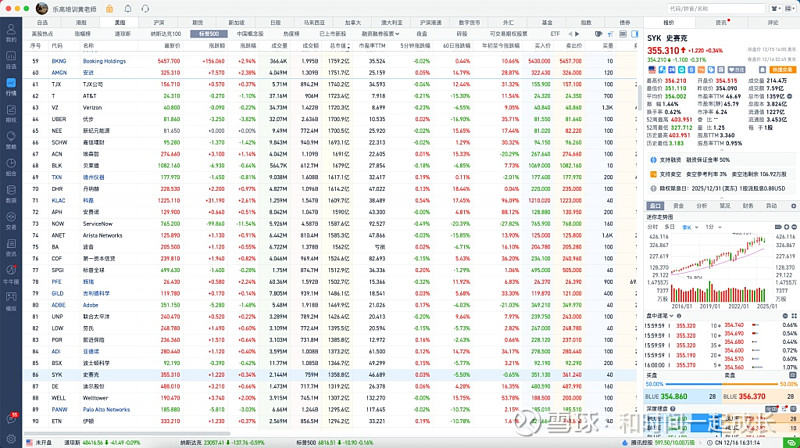This screenshot has height=448, width=800.
Task: Click left arrow to show previous market tabs
Action: coord(570,34)
